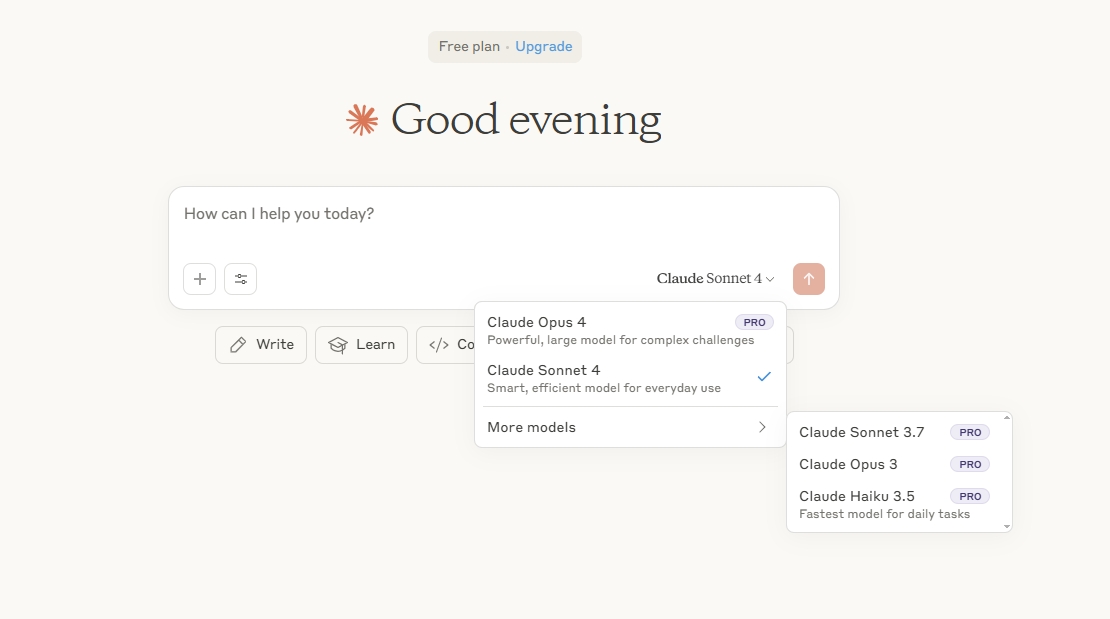Select Claude Opus 4 model

point(630,331)
